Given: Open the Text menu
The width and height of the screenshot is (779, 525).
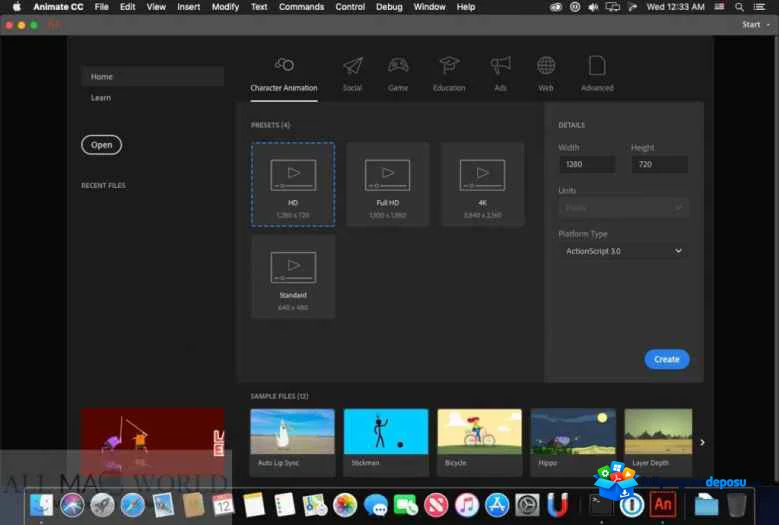Looking at the screenshot, I should click(259, 7).
